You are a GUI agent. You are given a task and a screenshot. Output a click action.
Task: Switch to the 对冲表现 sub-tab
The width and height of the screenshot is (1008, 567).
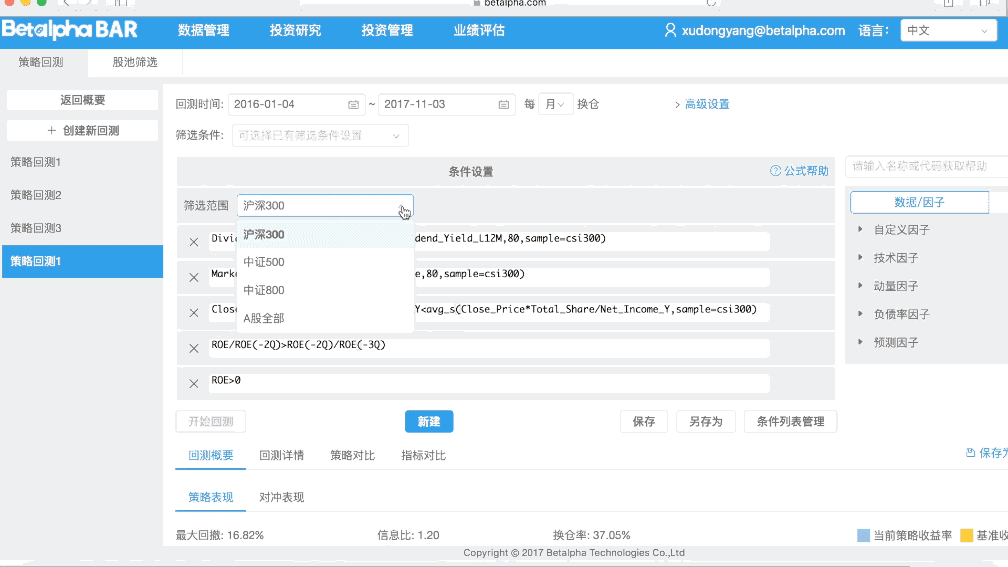click(282, 497)
